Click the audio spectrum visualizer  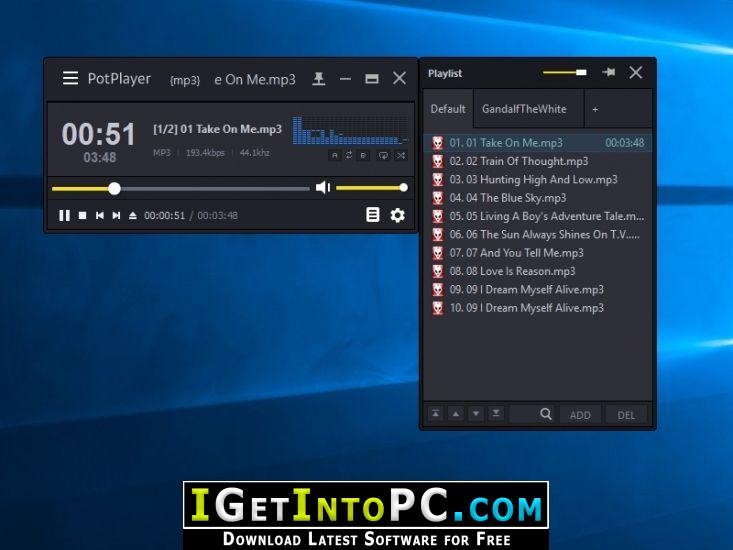click(x=350, y=130)
